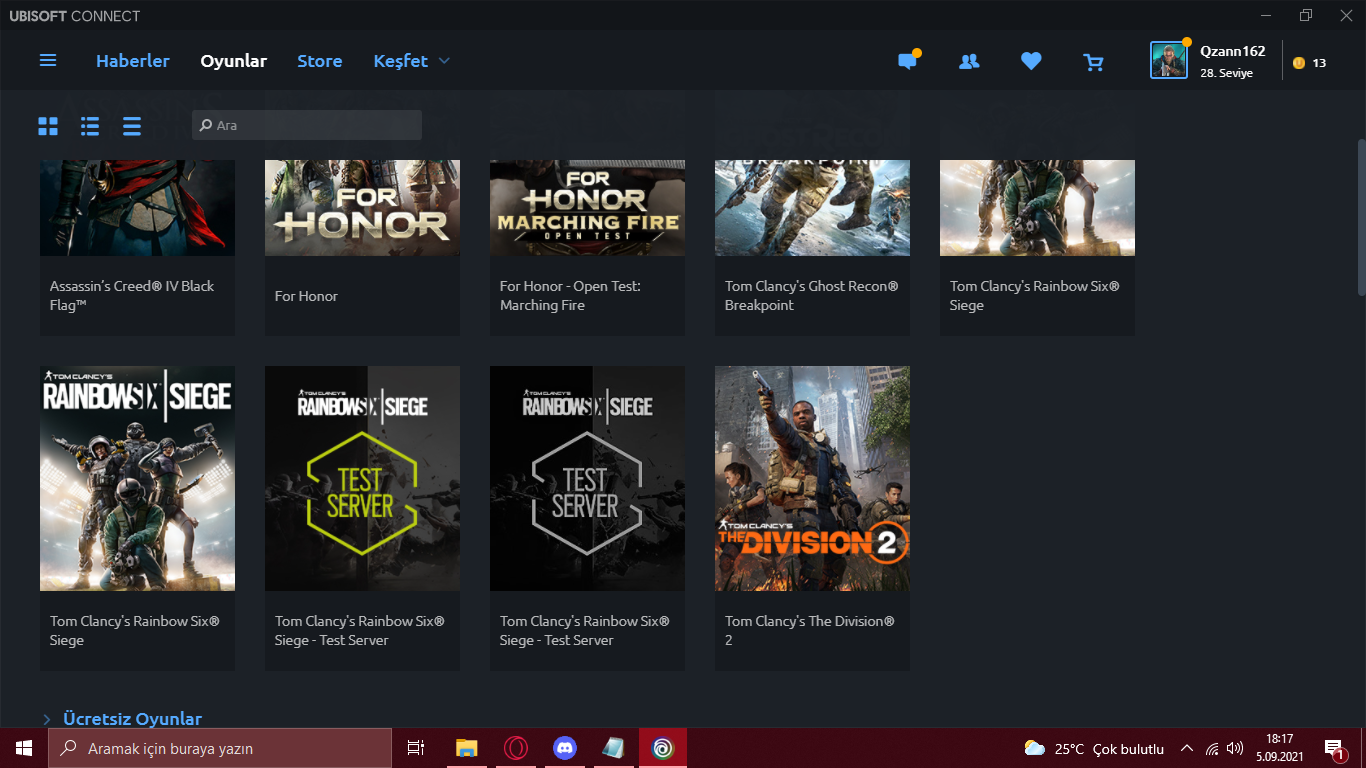Click "For Honor - Open Test: Marching Fire" title
This screenshot has height=768, width=1366.
pos(570,296)
